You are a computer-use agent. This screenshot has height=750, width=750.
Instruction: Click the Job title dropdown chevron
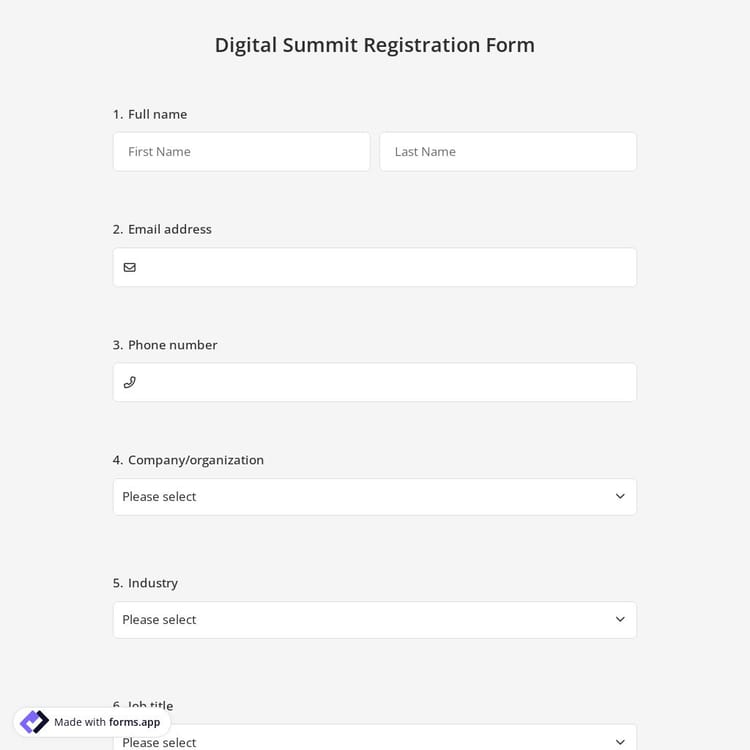620,741
